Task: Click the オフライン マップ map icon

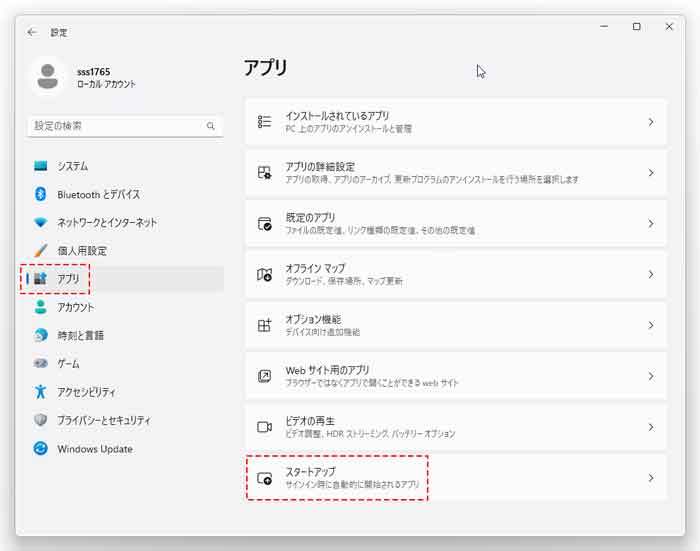Action: pos(264,274)
